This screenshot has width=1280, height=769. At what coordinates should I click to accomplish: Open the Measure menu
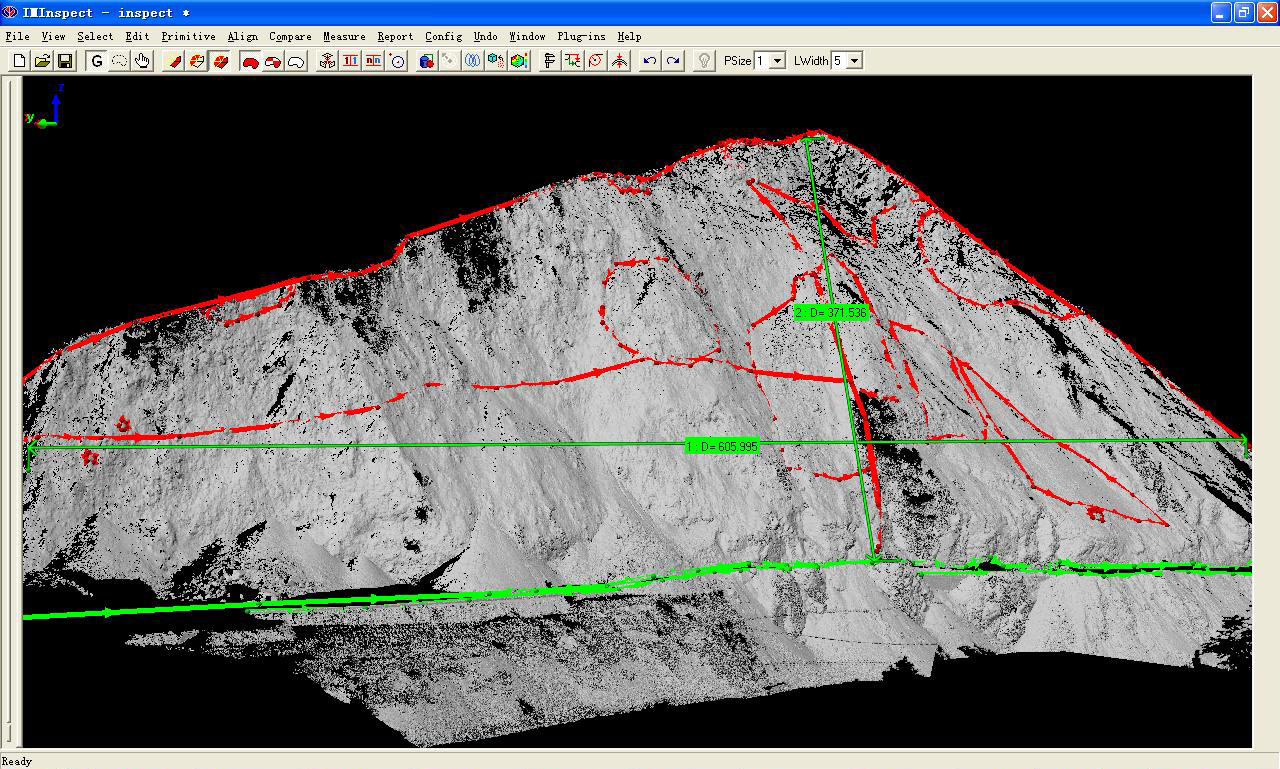(x=344, y=36)
